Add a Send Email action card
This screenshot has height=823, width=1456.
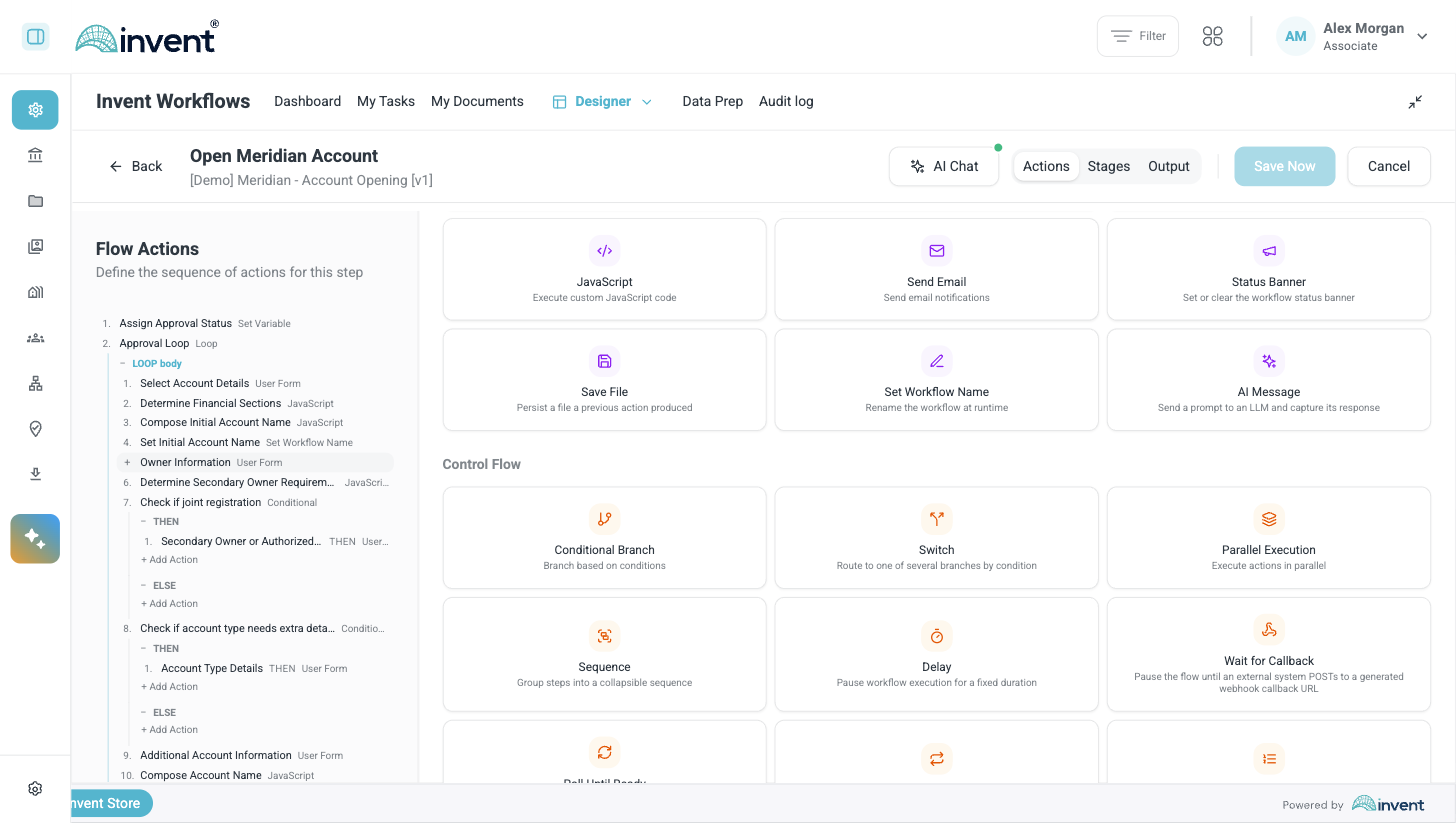[x=936, y=269]
